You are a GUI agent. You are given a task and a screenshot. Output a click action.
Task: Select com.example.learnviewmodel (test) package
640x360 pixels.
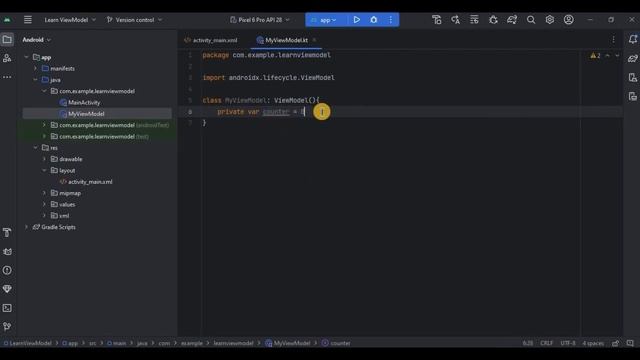(x=100, y=137)
